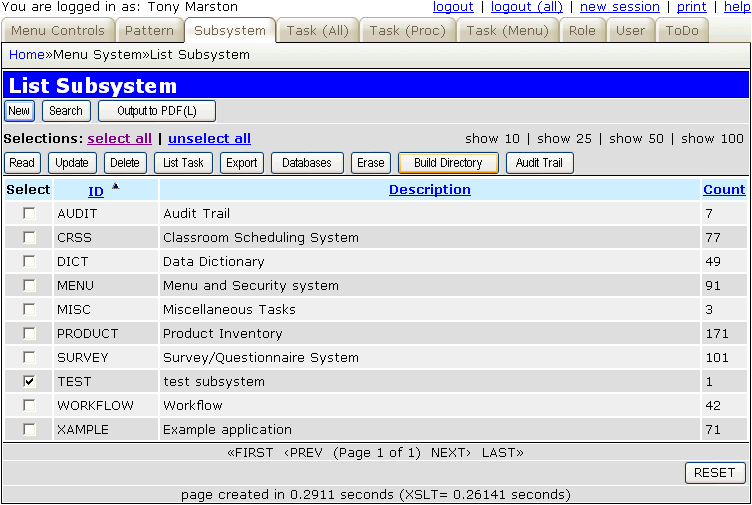The image size is (752, 505).
Task: Click the select all link
Action: 120,139
